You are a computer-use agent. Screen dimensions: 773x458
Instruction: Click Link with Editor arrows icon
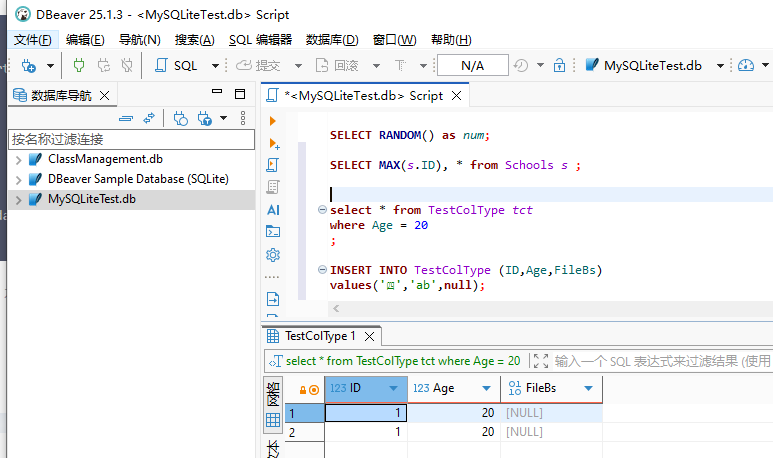149,118
